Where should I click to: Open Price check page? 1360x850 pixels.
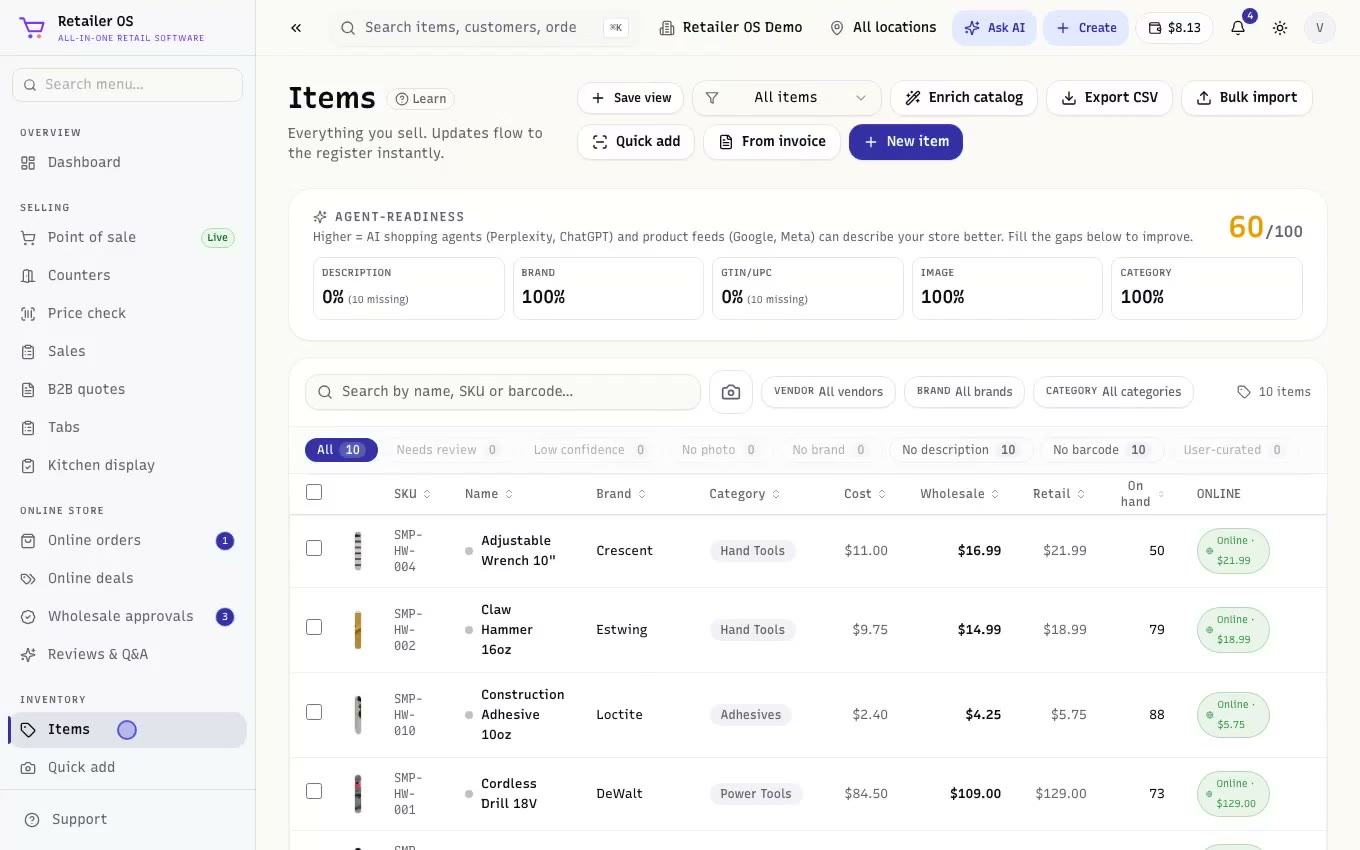(x=127, y=313)
